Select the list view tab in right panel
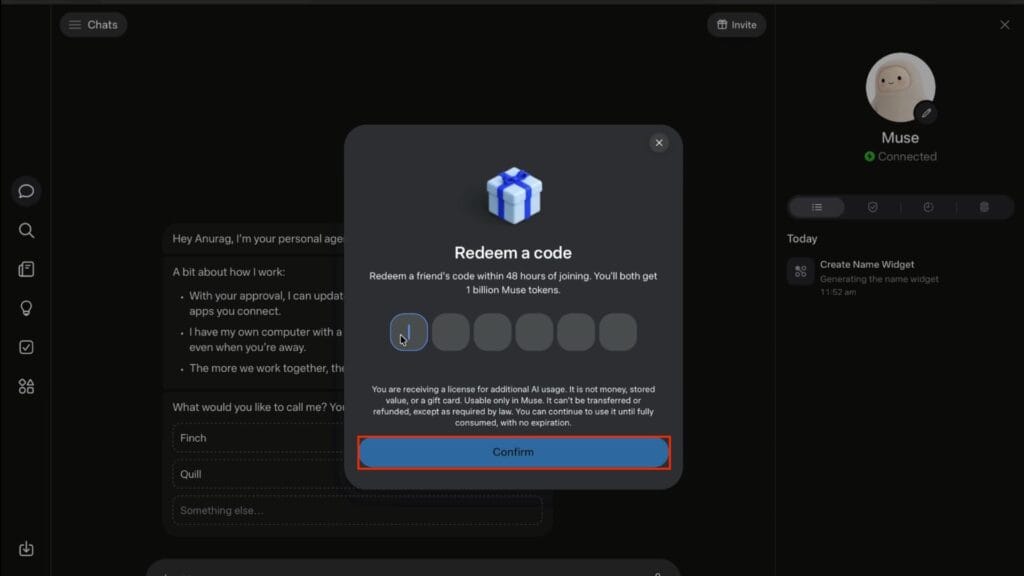 click(x=817, y=207)
